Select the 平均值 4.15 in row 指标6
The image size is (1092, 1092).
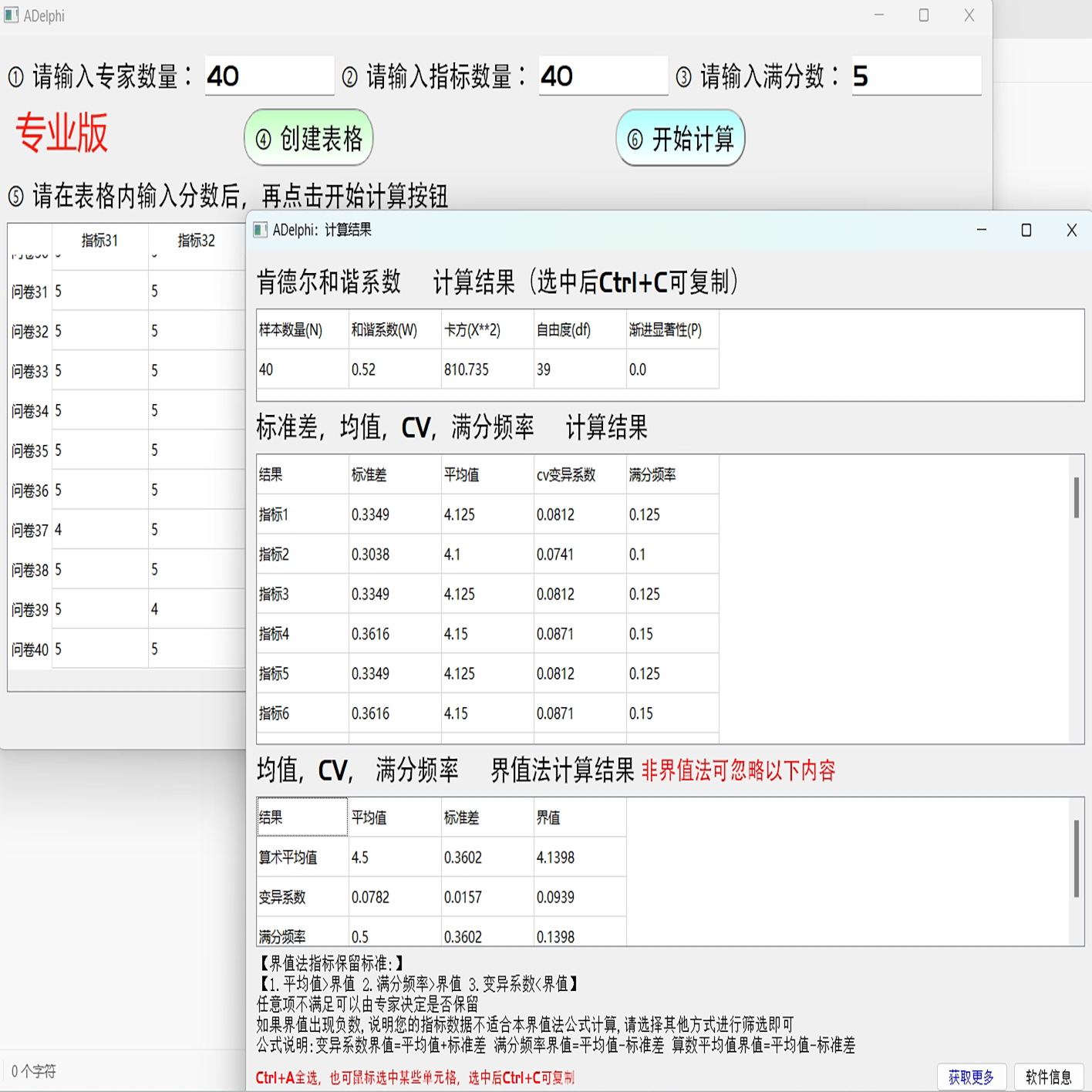487,714
